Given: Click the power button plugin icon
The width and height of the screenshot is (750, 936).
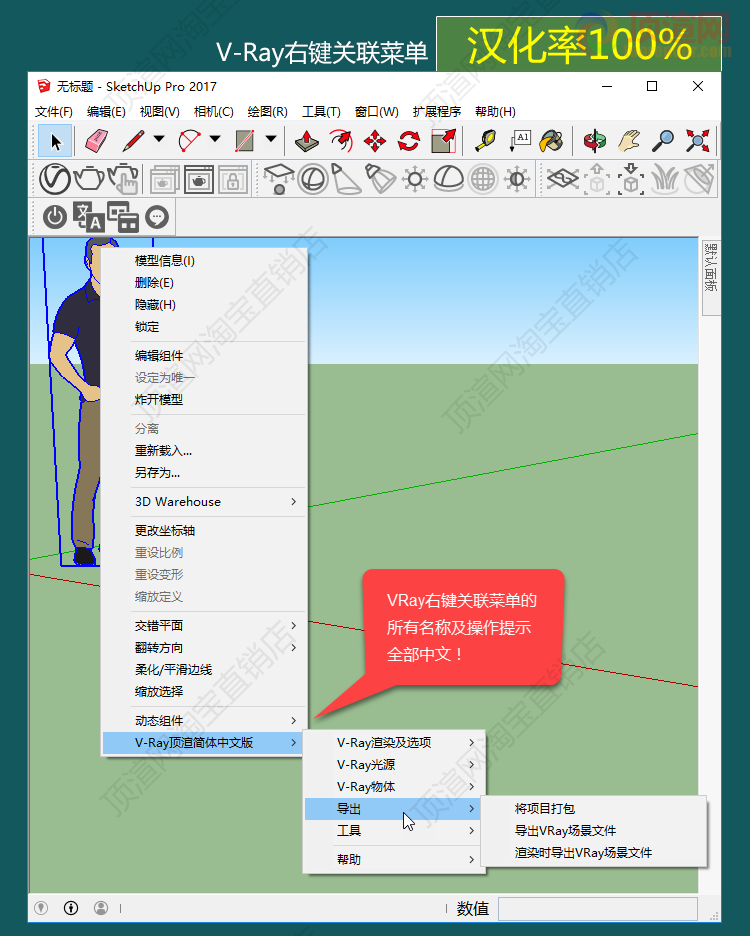Looking at the screenshot, I should [x=55, y=217].
